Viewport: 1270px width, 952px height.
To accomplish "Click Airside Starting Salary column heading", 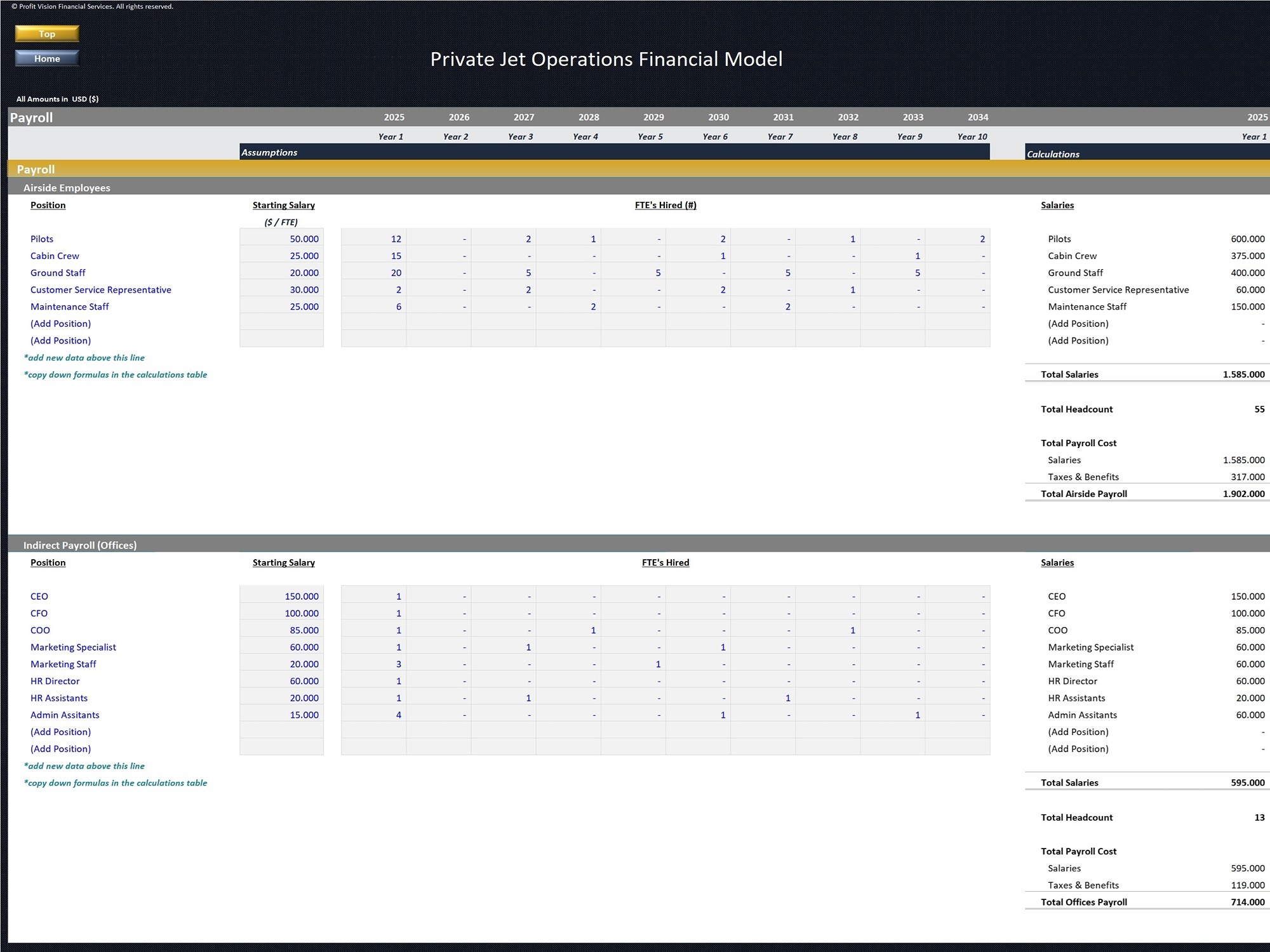I will [283, 205].
